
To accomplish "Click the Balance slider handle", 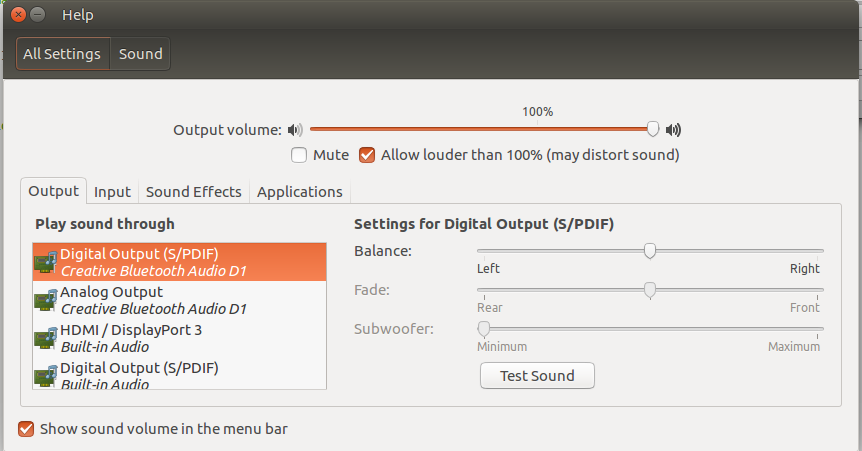I will (650, 251).
